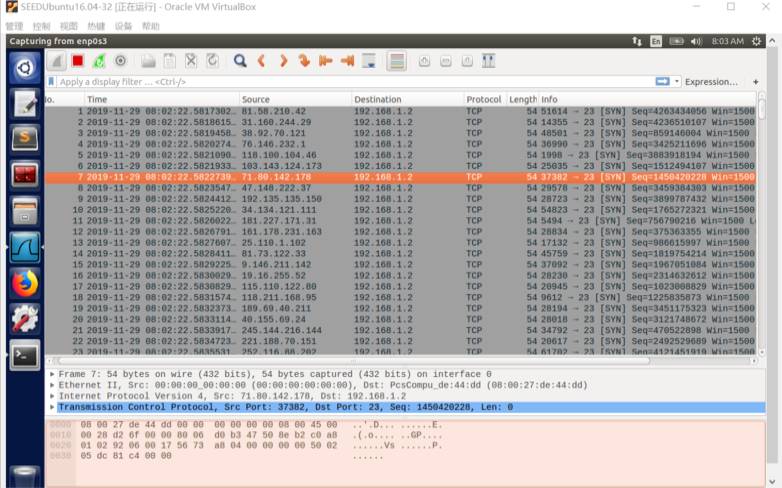
Task: Jump to the last packet icon
Action: pos(347,61)
